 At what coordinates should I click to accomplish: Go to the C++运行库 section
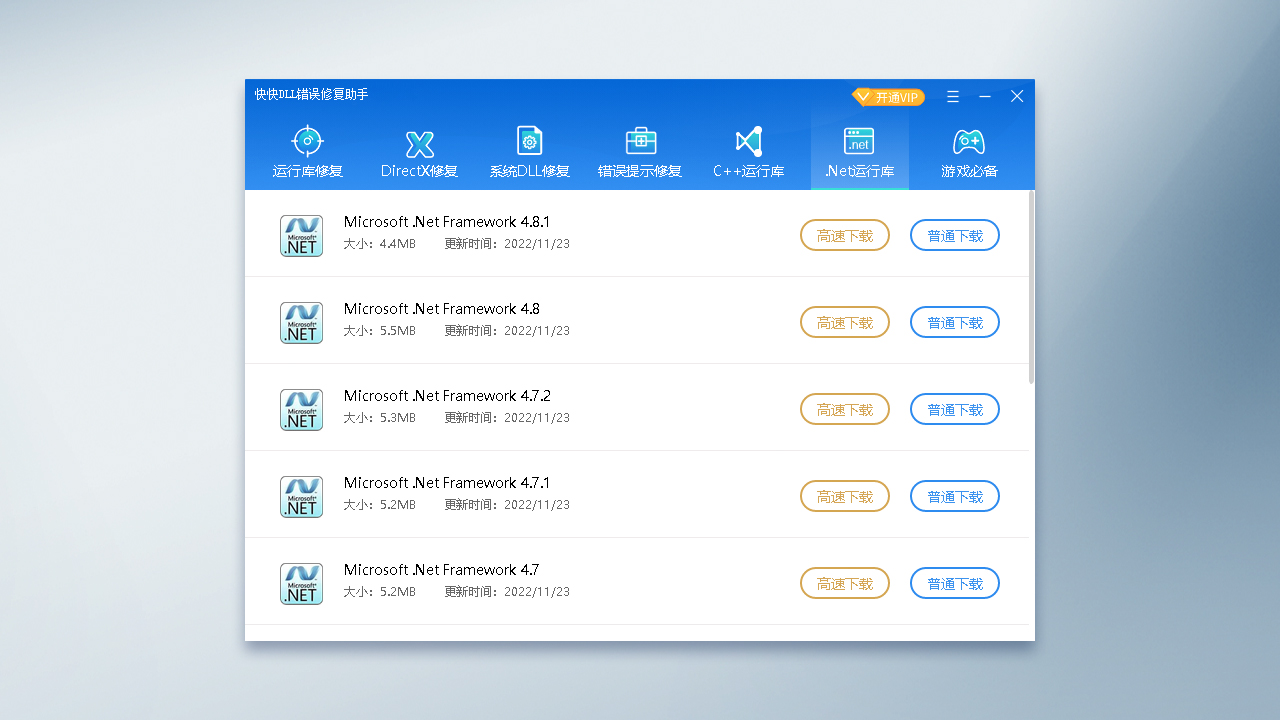(748, 152)
